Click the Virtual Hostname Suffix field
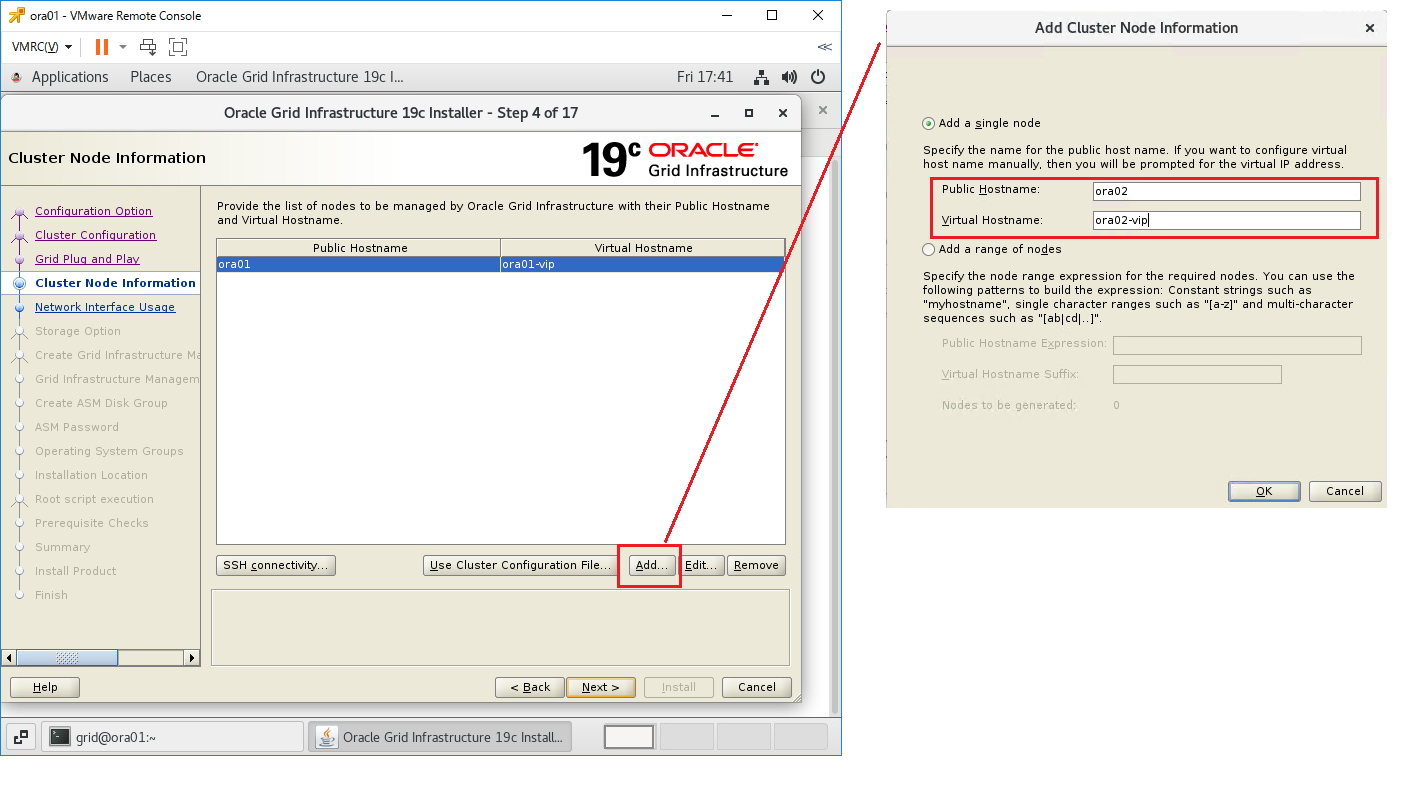The image size is (1421, 807). pos(1197,375)
